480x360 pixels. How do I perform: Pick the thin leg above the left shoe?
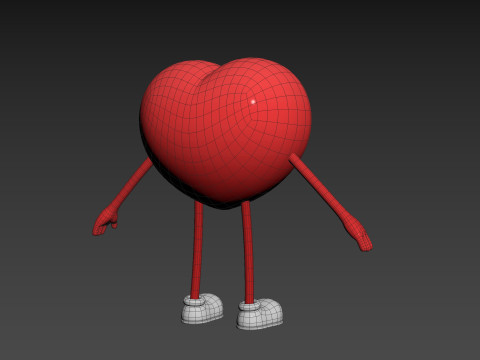click(x=197, y=250)
